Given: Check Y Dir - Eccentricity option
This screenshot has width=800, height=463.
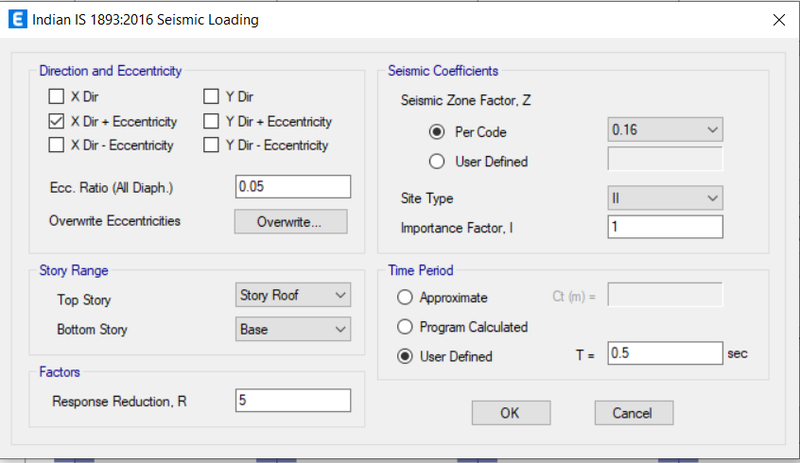Looking at the screenshot, I should pyautogui.click(x=211, y=145).
